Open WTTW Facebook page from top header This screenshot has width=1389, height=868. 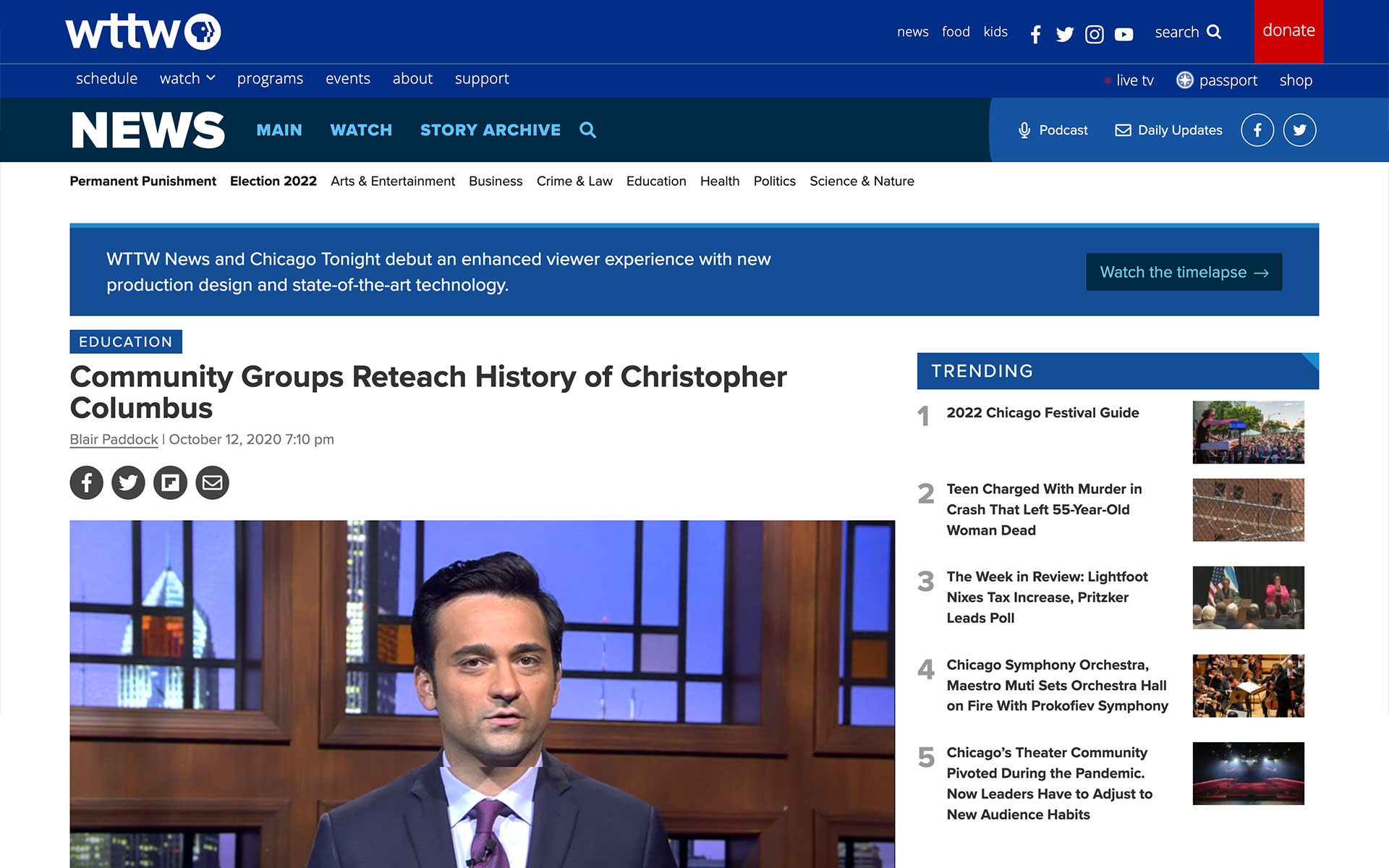[x=1036, y=34]
